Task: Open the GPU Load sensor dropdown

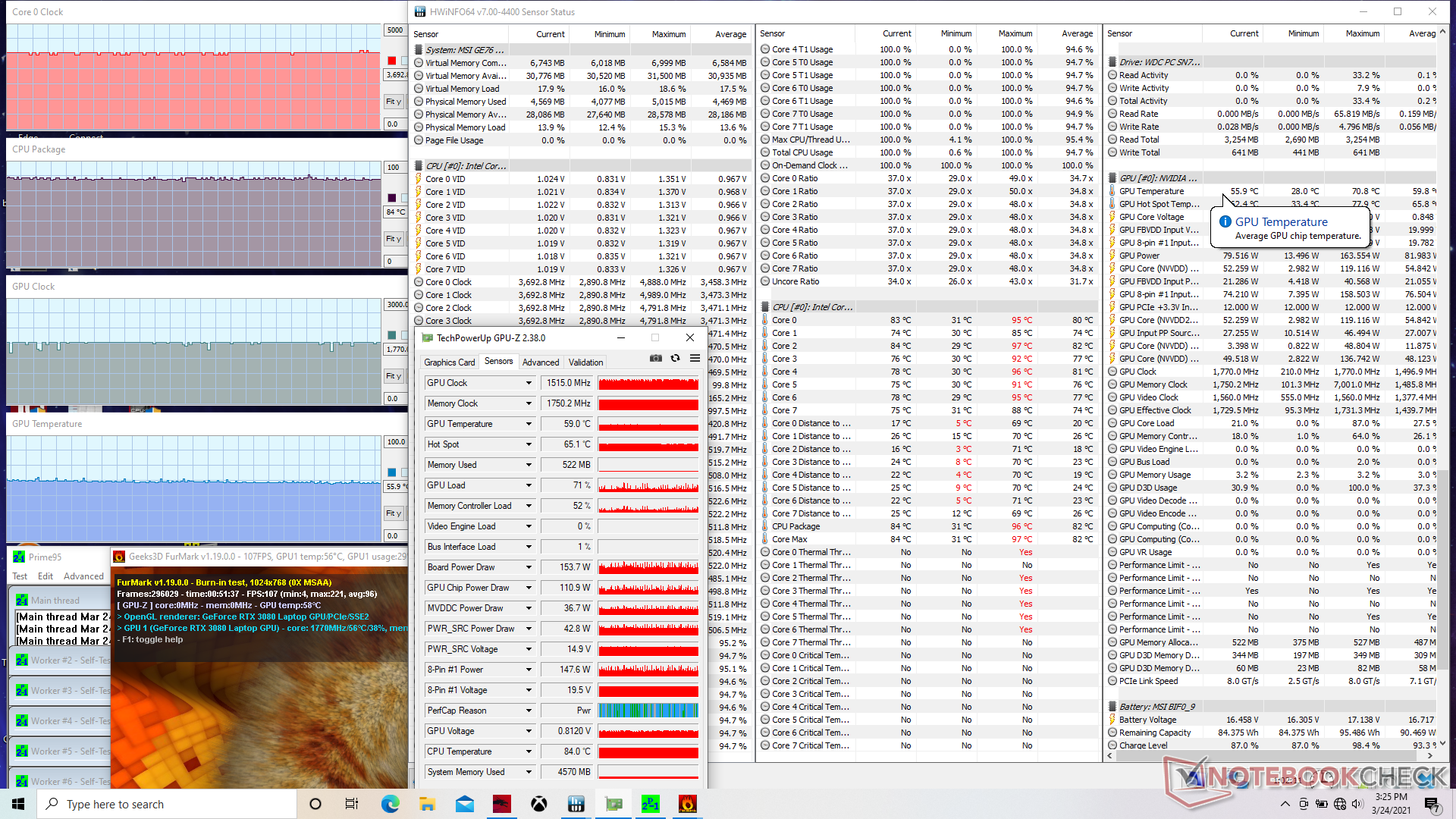Action: [529, 485]
